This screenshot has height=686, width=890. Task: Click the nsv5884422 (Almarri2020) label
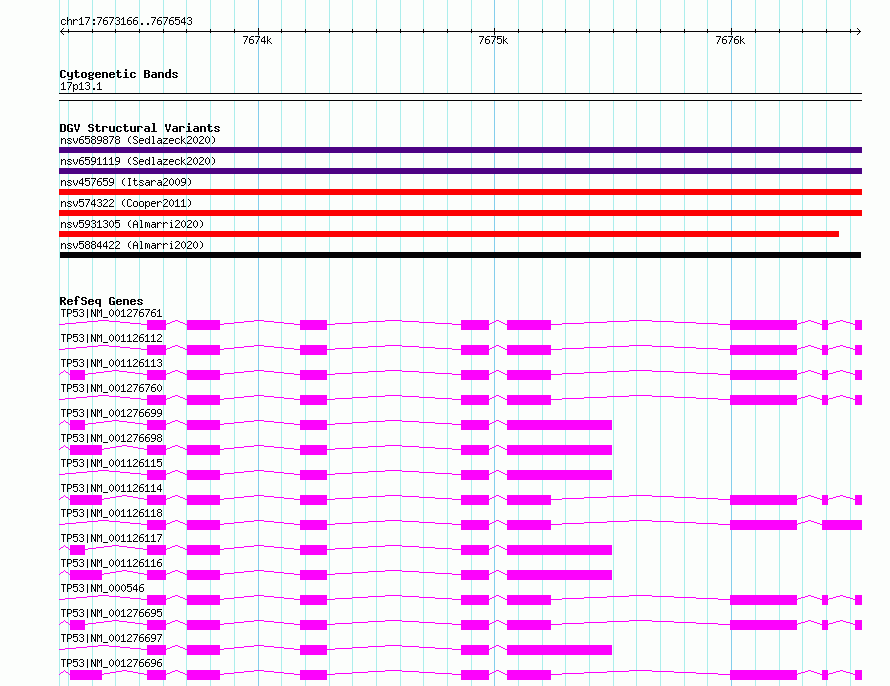(132, 245)
